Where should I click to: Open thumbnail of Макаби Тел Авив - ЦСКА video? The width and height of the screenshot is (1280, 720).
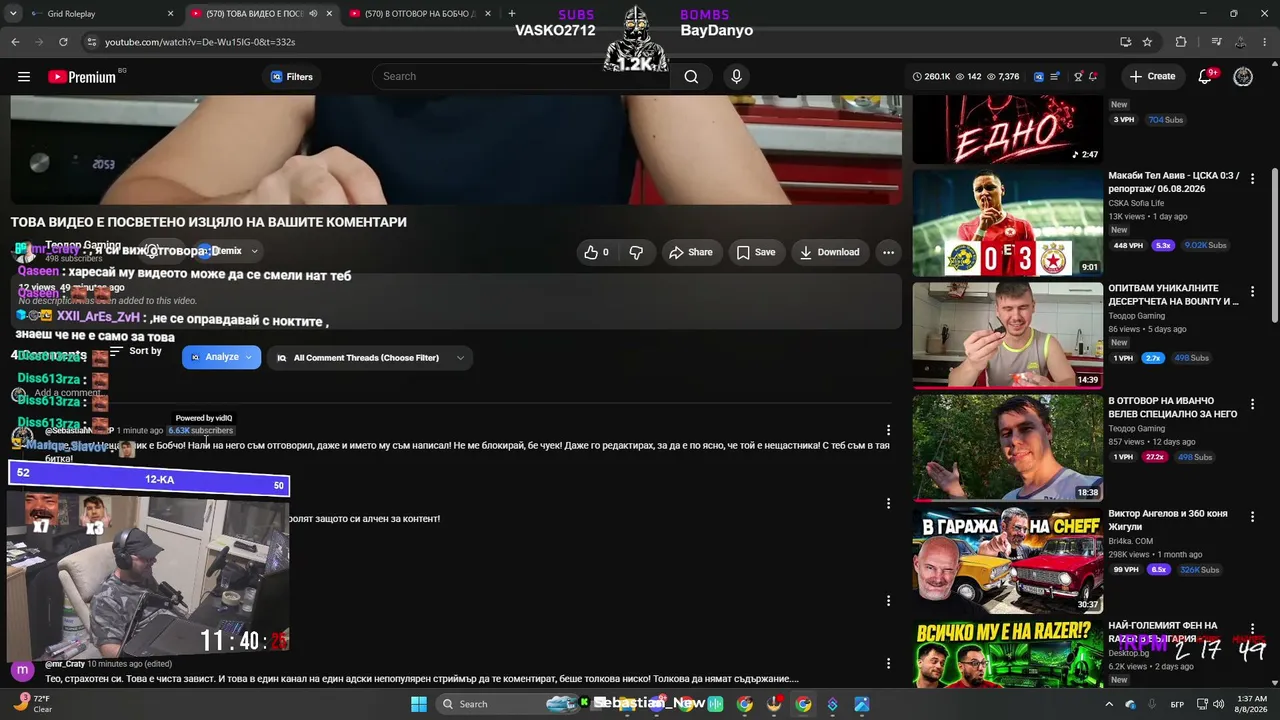pyautogui.click(x=1007, y=223)
